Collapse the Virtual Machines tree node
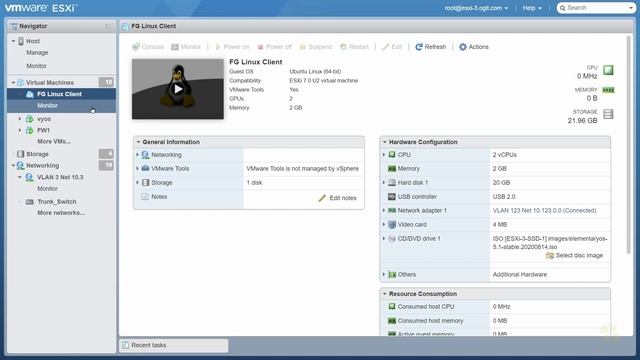This screenshot has width=640, height=360. (13, 82)
